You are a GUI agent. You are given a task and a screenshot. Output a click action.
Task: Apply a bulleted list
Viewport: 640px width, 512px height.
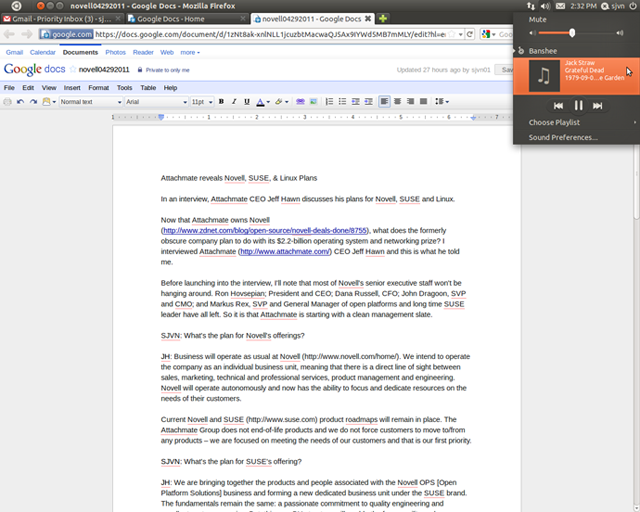pos(342,102)
